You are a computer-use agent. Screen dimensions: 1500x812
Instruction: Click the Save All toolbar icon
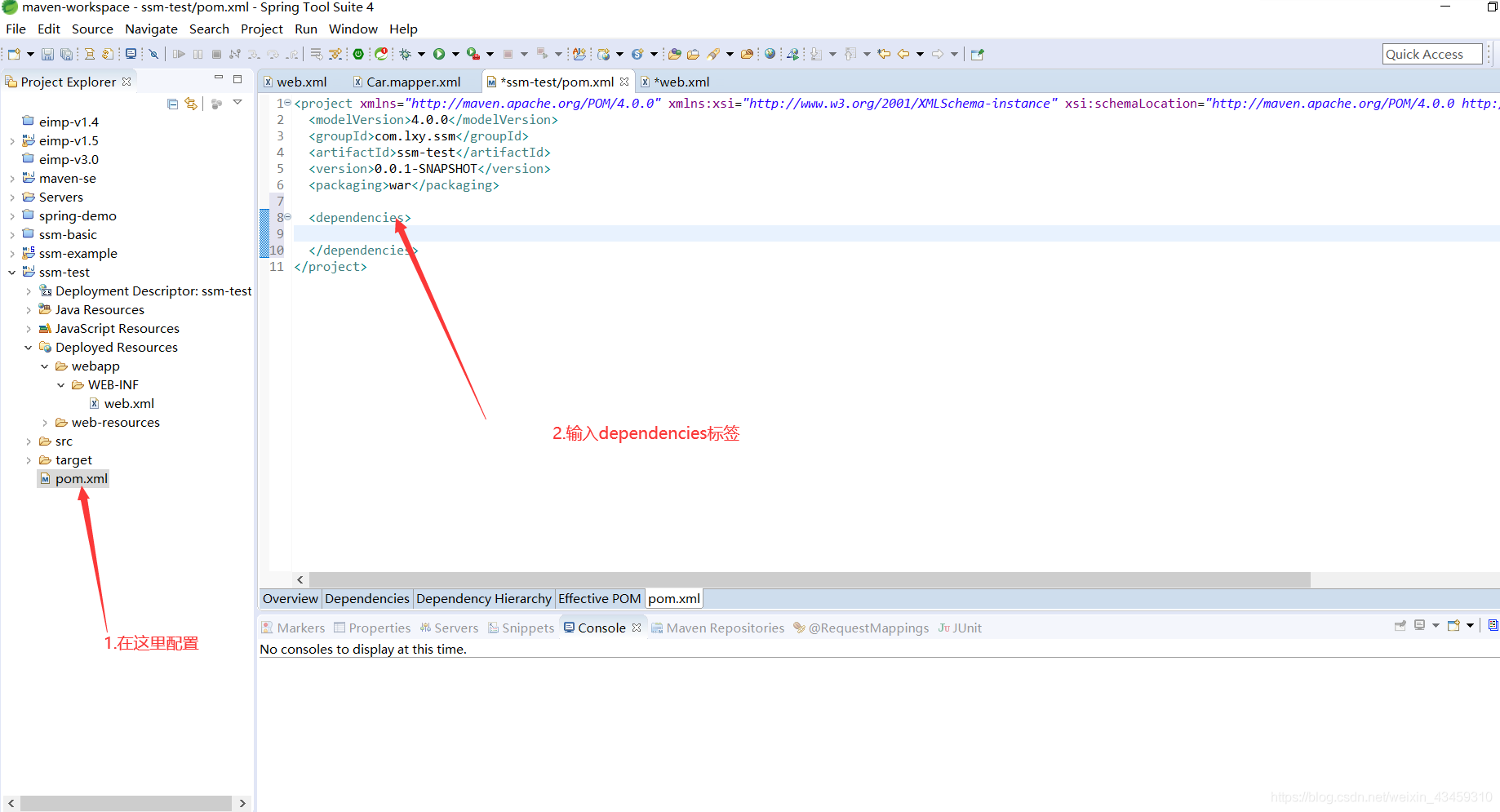(67, 54)
